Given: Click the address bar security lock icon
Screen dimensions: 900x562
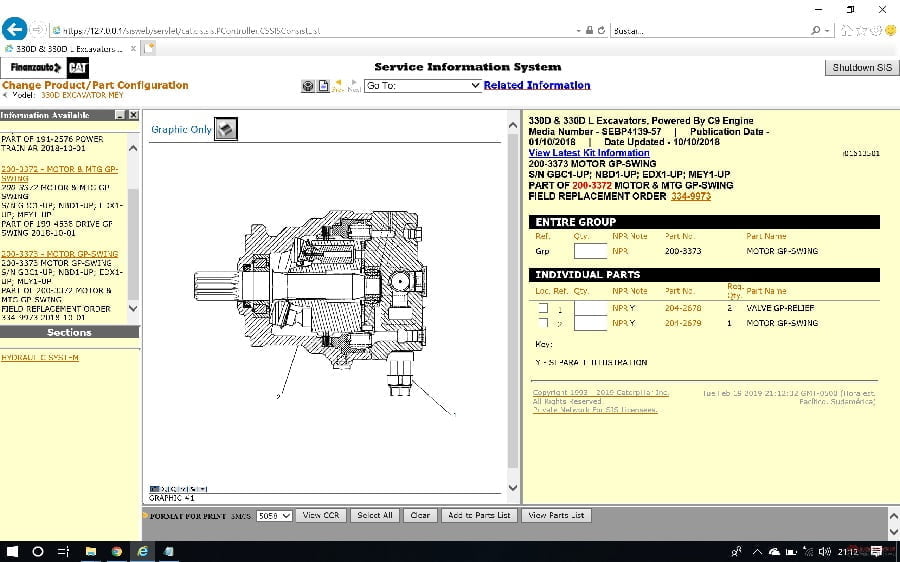Looking at the screenshot, I should click(589, 30).
